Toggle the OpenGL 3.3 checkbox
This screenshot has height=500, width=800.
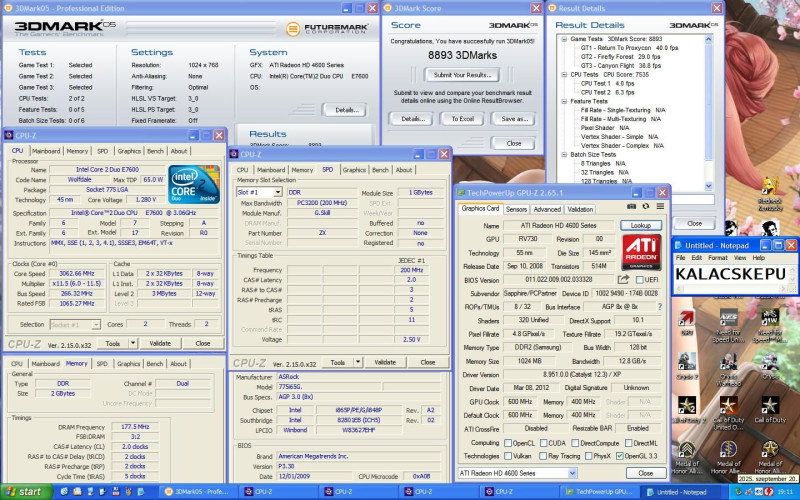(622, 455)
